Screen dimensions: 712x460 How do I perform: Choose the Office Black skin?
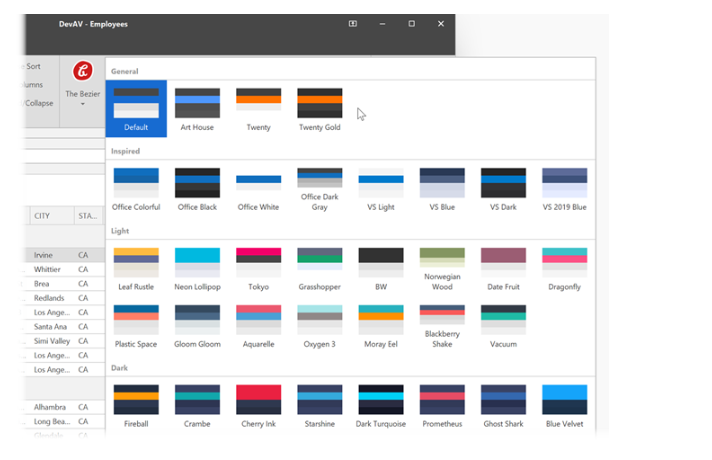click(x=197, y=188)
